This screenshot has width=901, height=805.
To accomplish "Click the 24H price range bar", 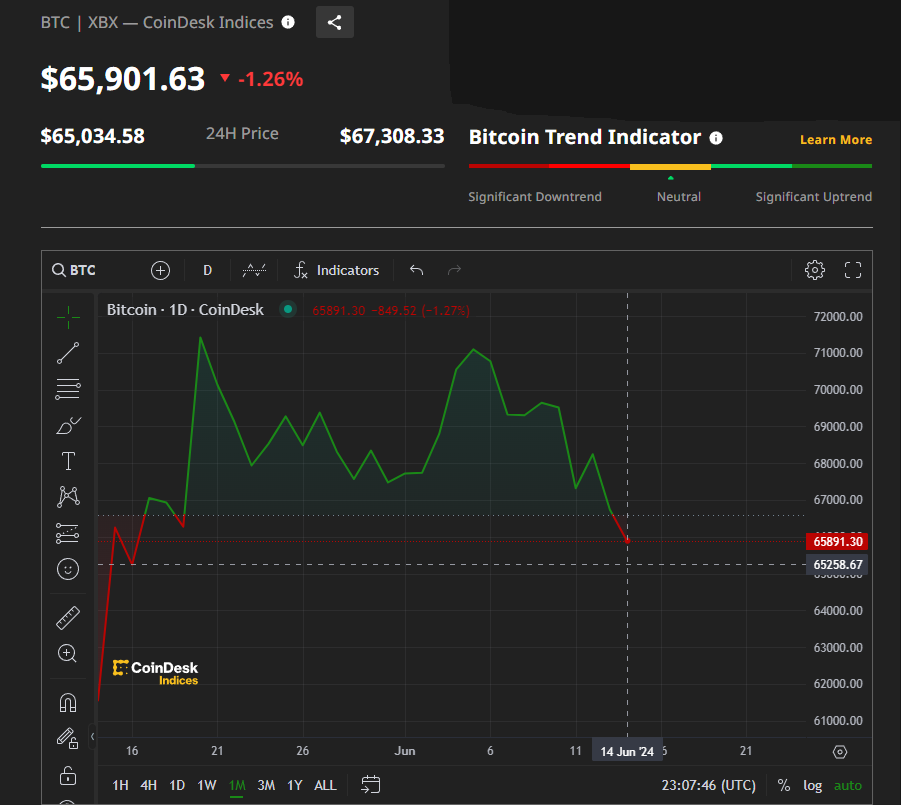I will click(x=242, y=166).
